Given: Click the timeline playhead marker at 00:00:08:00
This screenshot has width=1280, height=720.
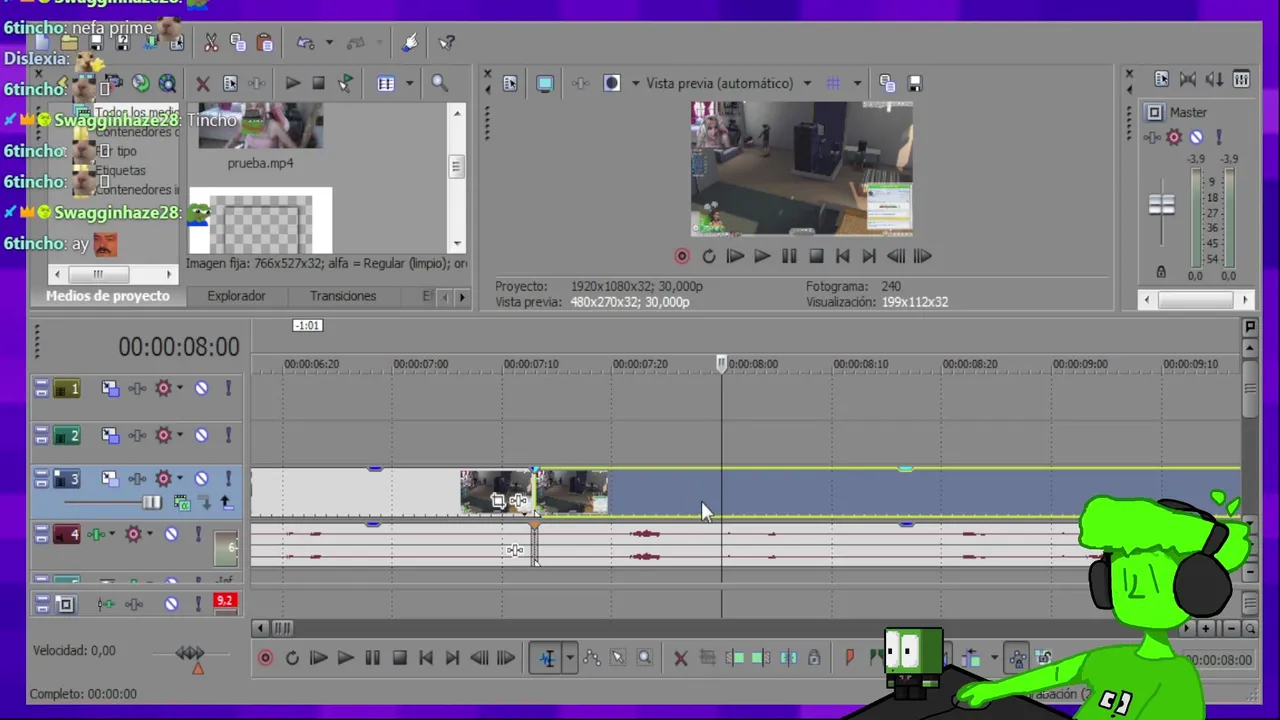Looking at the screenshot, I should (721, 364).
